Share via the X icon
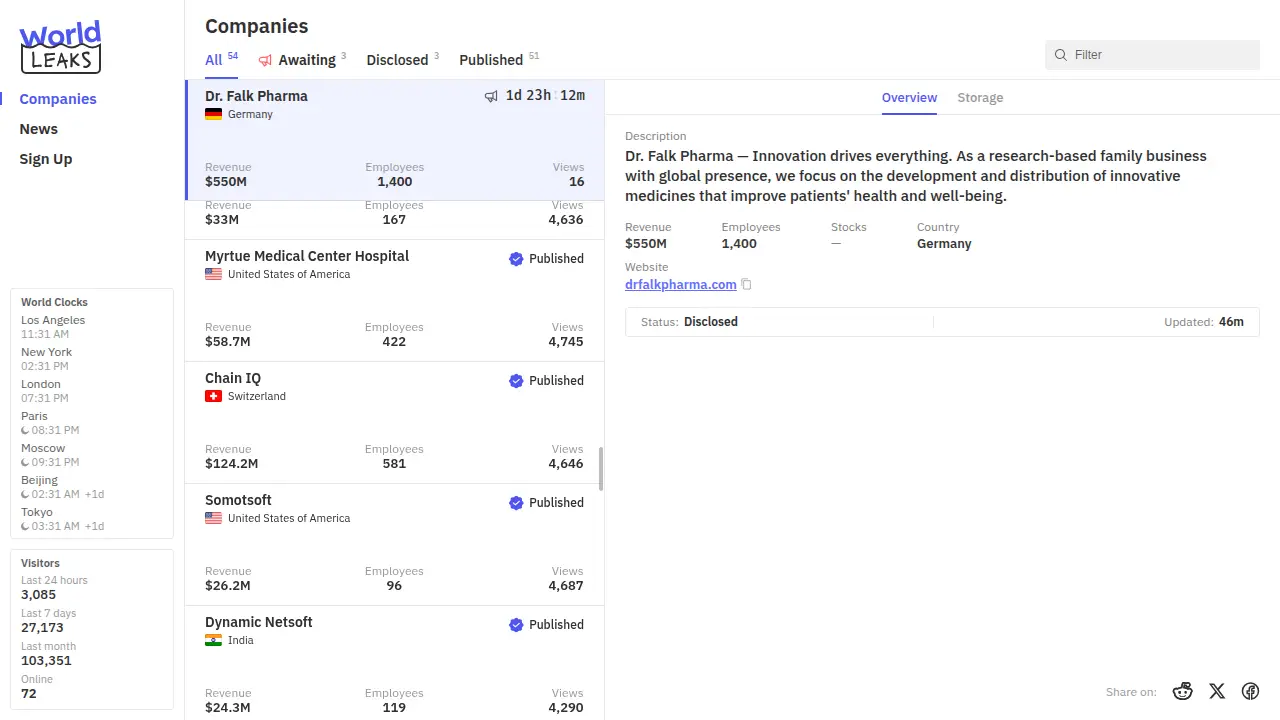Viewport: 1280px width, 720px height. click(x=1217, y=691)
